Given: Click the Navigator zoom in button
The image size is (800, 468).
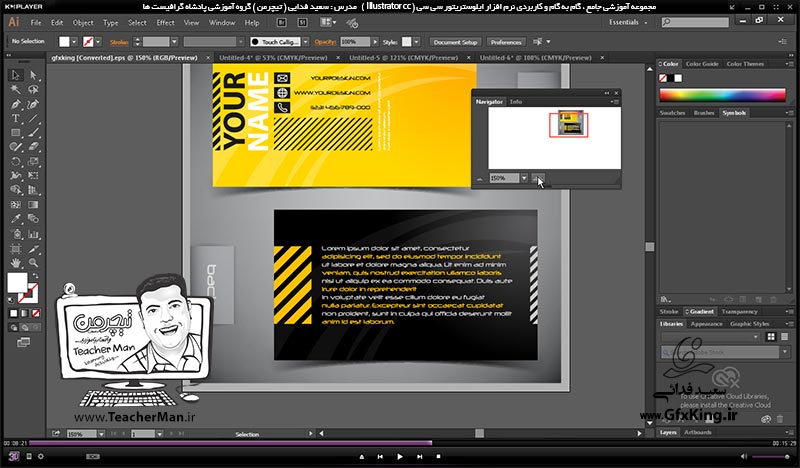Looking at the screenshot, I should [538, 178].
